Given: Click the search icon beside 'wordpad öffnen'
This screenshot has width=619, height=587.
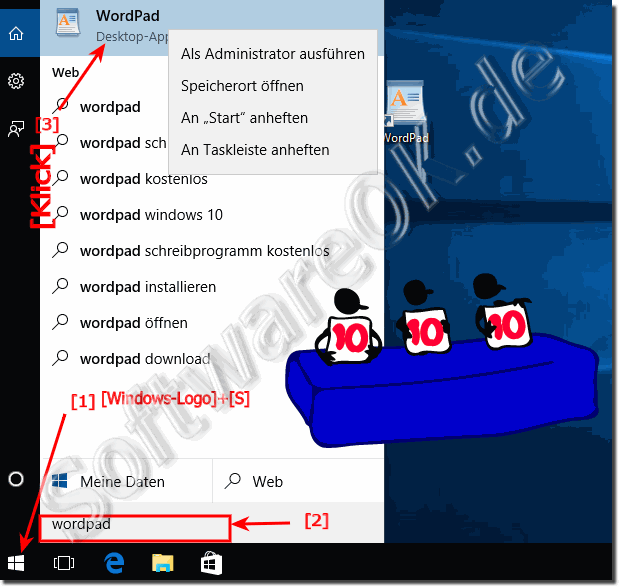Looking at the screenshot, I should pyautogui.click(x=60, y=322).
